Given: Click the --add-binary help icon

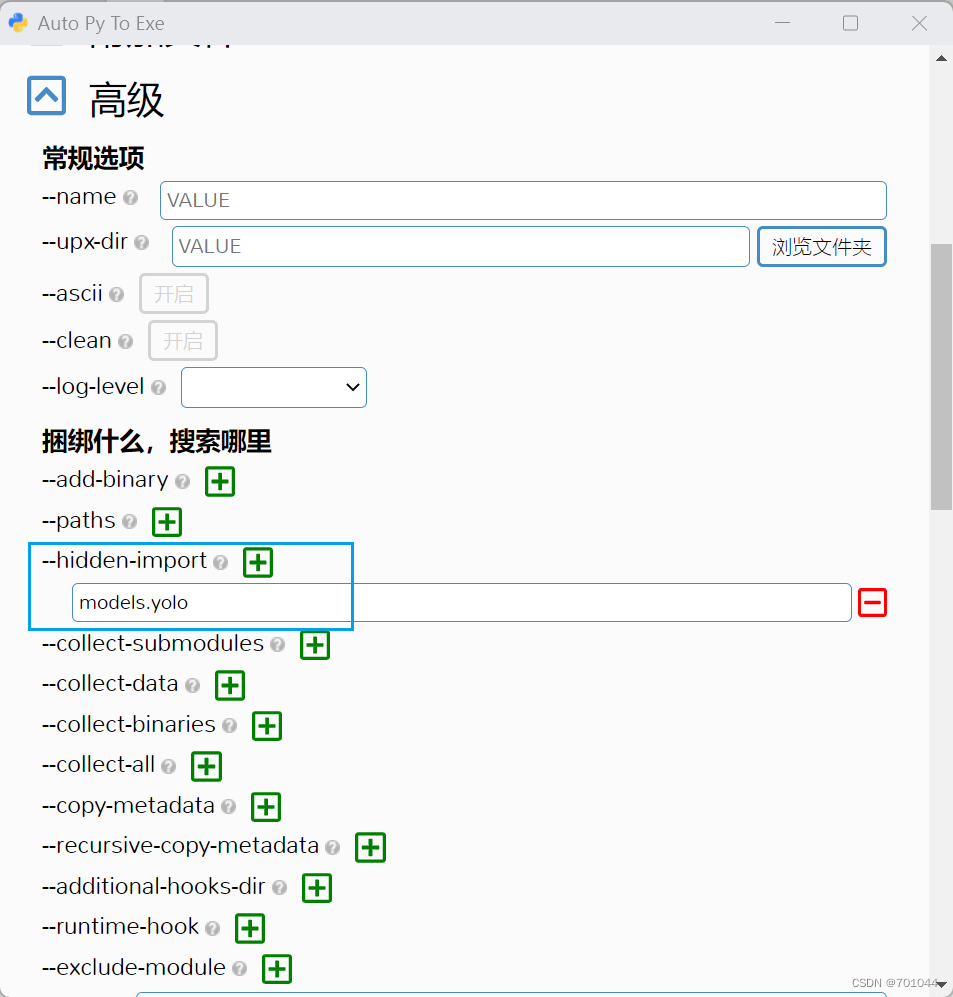Looking at the screenshot, I should 182,481.
